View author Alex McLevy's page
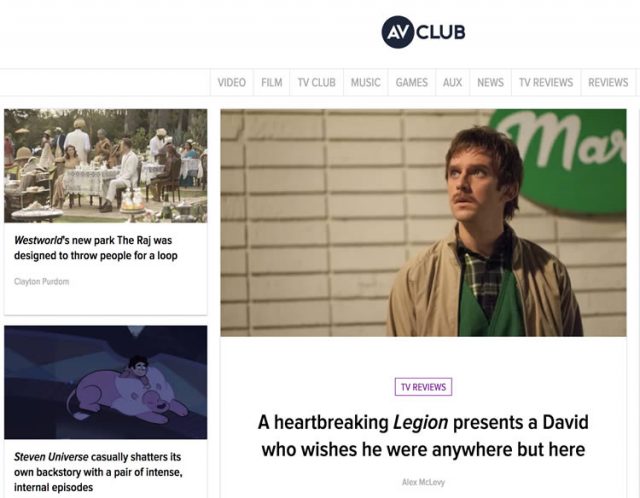The image size is (640, 498). 423,482
